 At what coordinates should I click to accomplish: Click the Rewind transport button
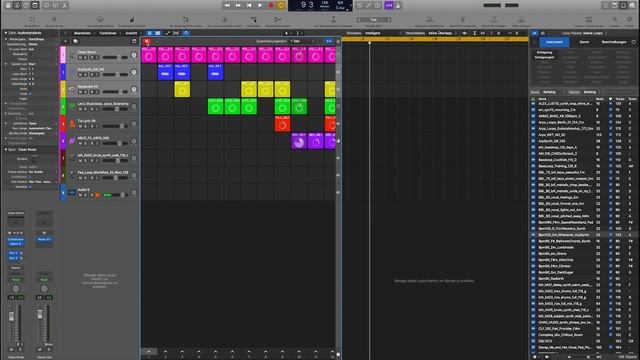[227, 5]
